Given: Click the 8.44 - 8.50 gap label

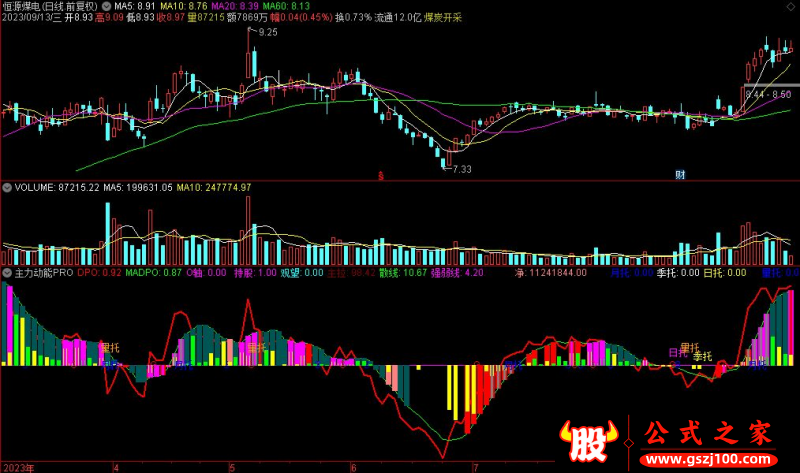Looking at the screenshot, I should (x=768, y=94).
